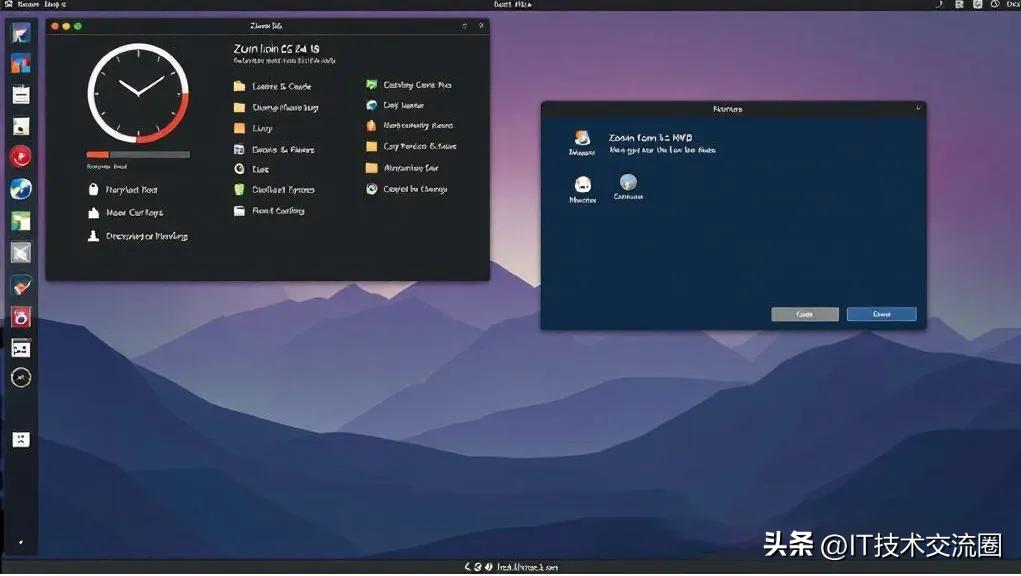Click the gray button in the blue dialog
Screen dimensions: 1021x576
(x=805, y=314)
